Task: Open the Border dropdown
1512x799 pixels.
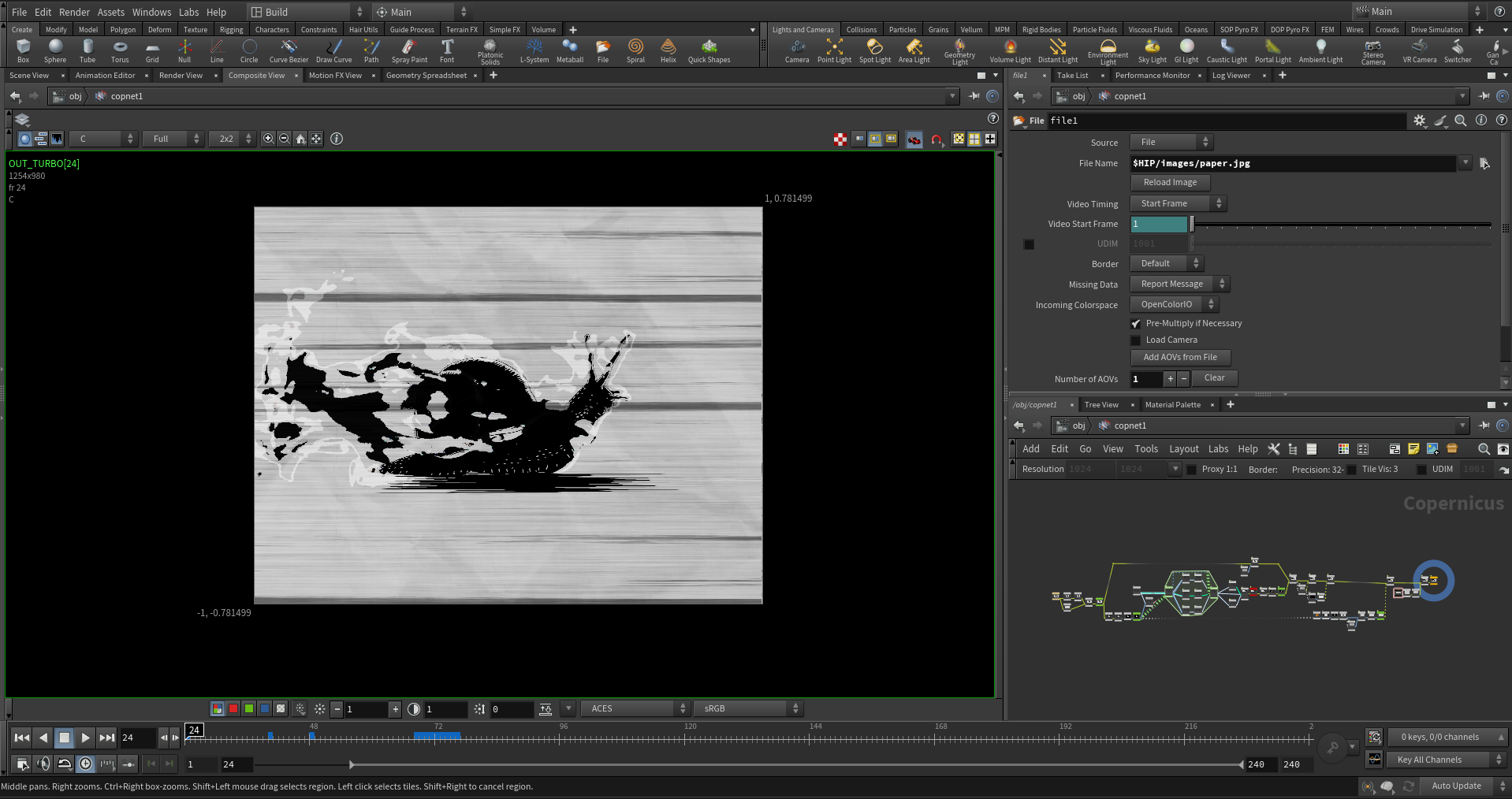Action: tap(1167, 264)
